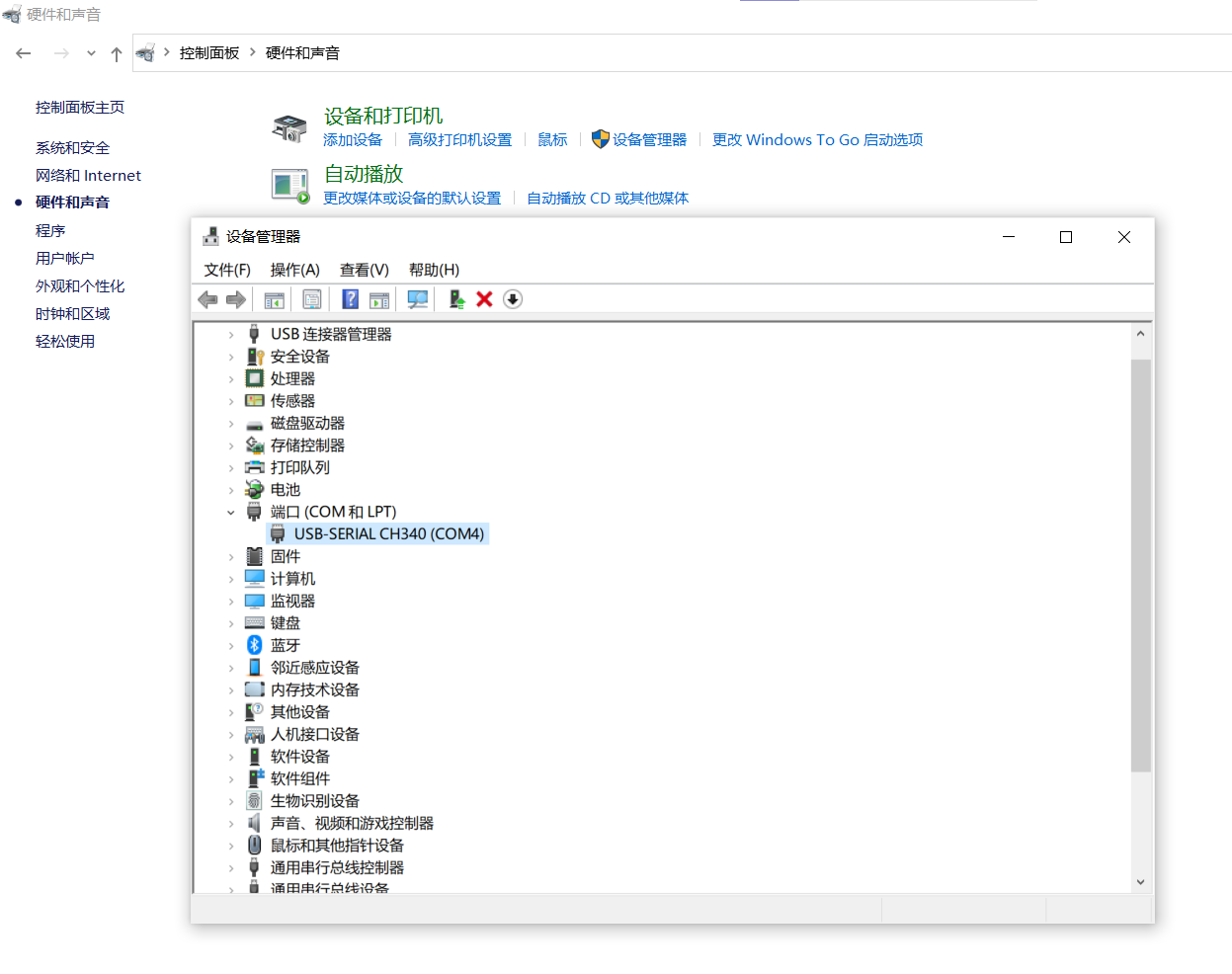The image size is (1232, 974).
Task: Click the up arrow in address bar
Action: point(117,53)
